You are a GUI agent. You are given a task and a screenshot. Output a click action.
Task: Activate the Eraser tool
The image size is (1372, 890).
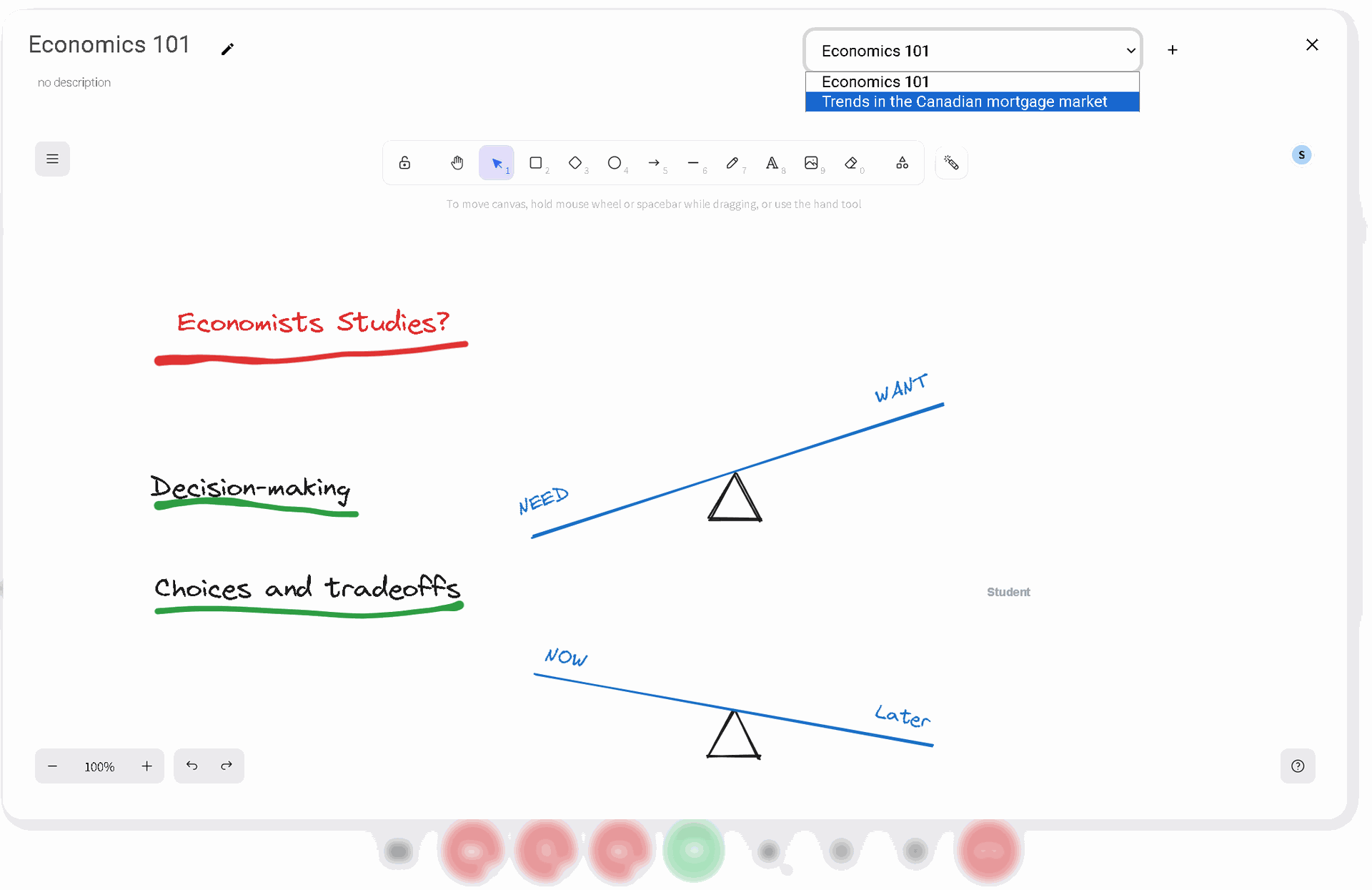click(x=850, y=163)
